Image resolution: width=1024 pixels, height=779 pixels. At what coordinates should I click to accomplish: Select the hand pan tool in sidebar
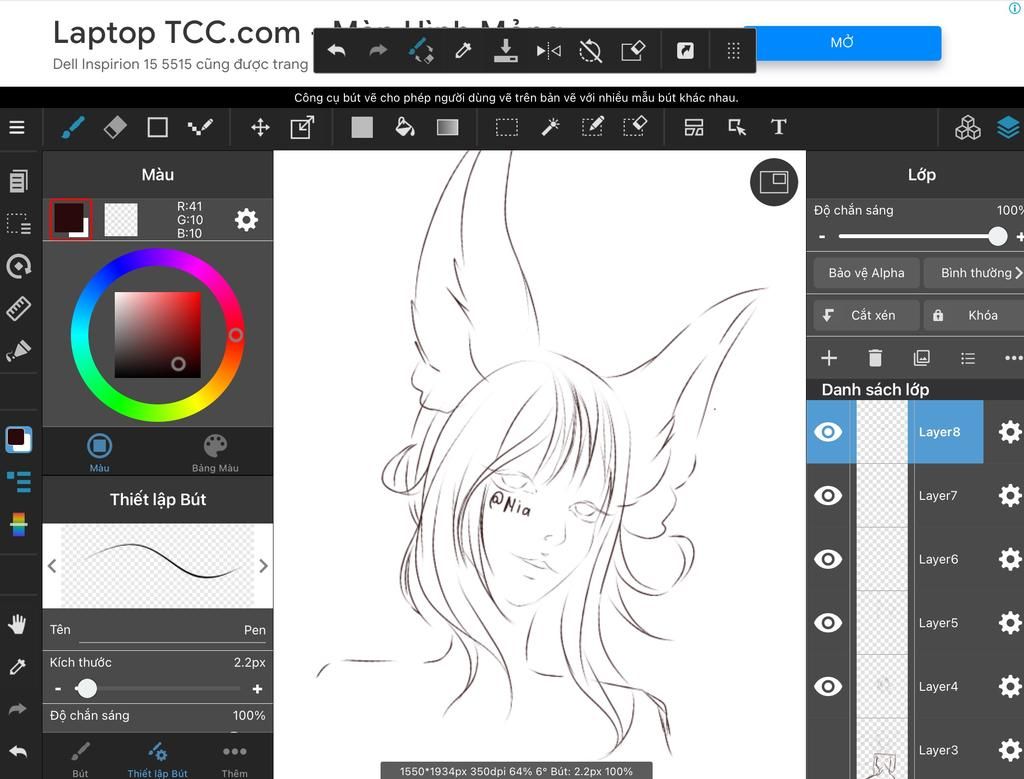[x=18, y=625]
